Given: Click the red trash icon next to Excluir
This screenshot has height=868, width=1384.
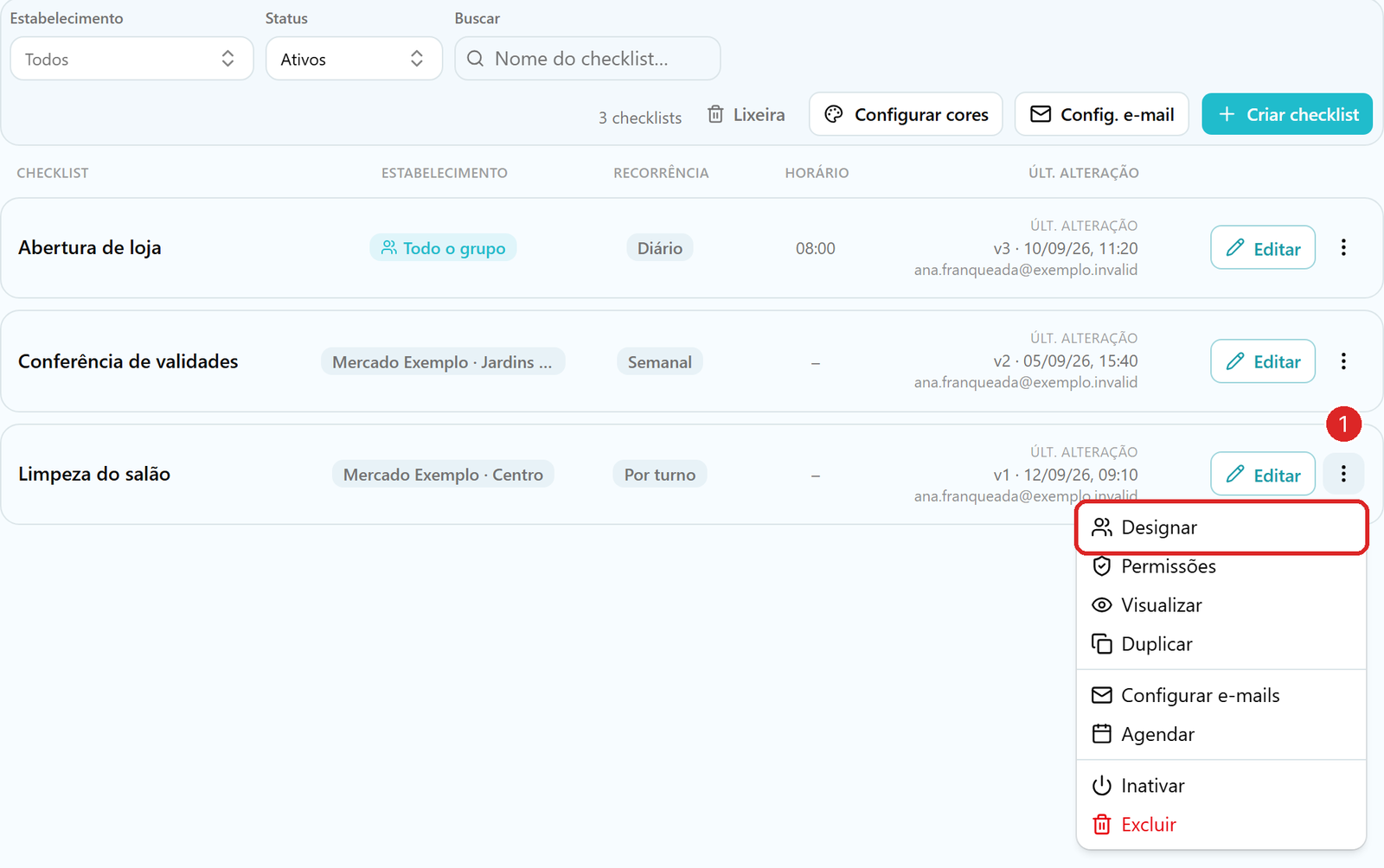Looking at the screenshot, I should coord(1101,825).
